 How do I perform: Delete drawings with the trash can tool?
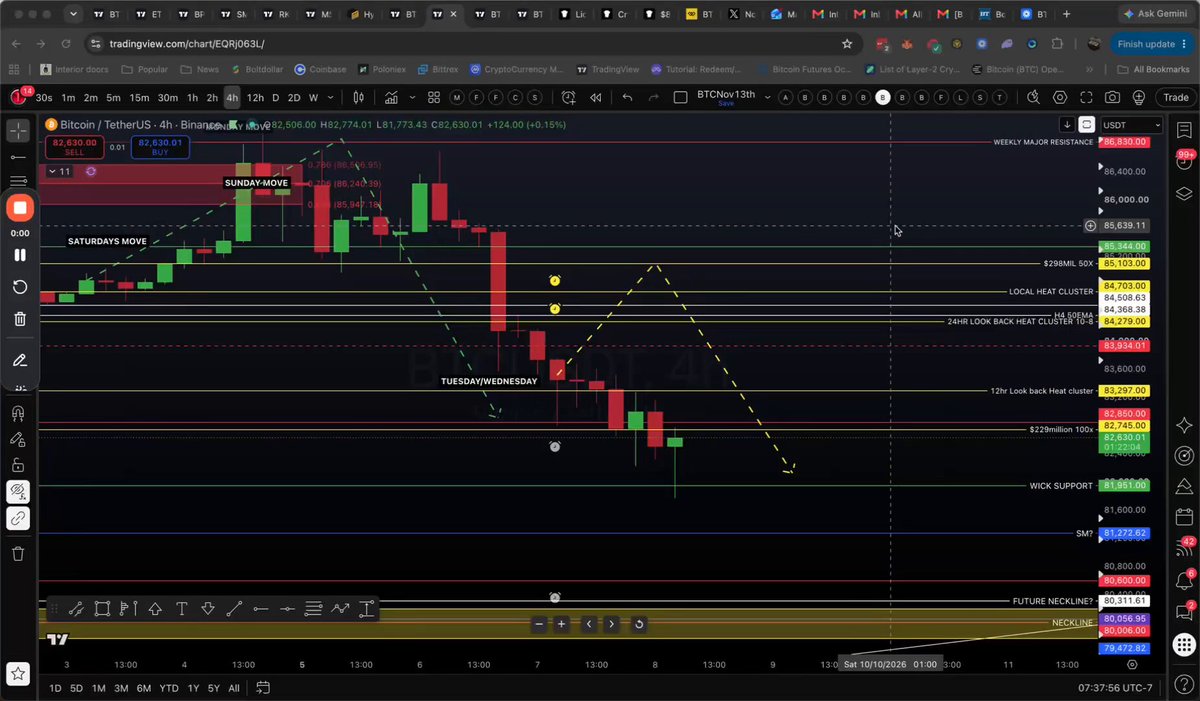pyautogui.click(x=18, y=553)
